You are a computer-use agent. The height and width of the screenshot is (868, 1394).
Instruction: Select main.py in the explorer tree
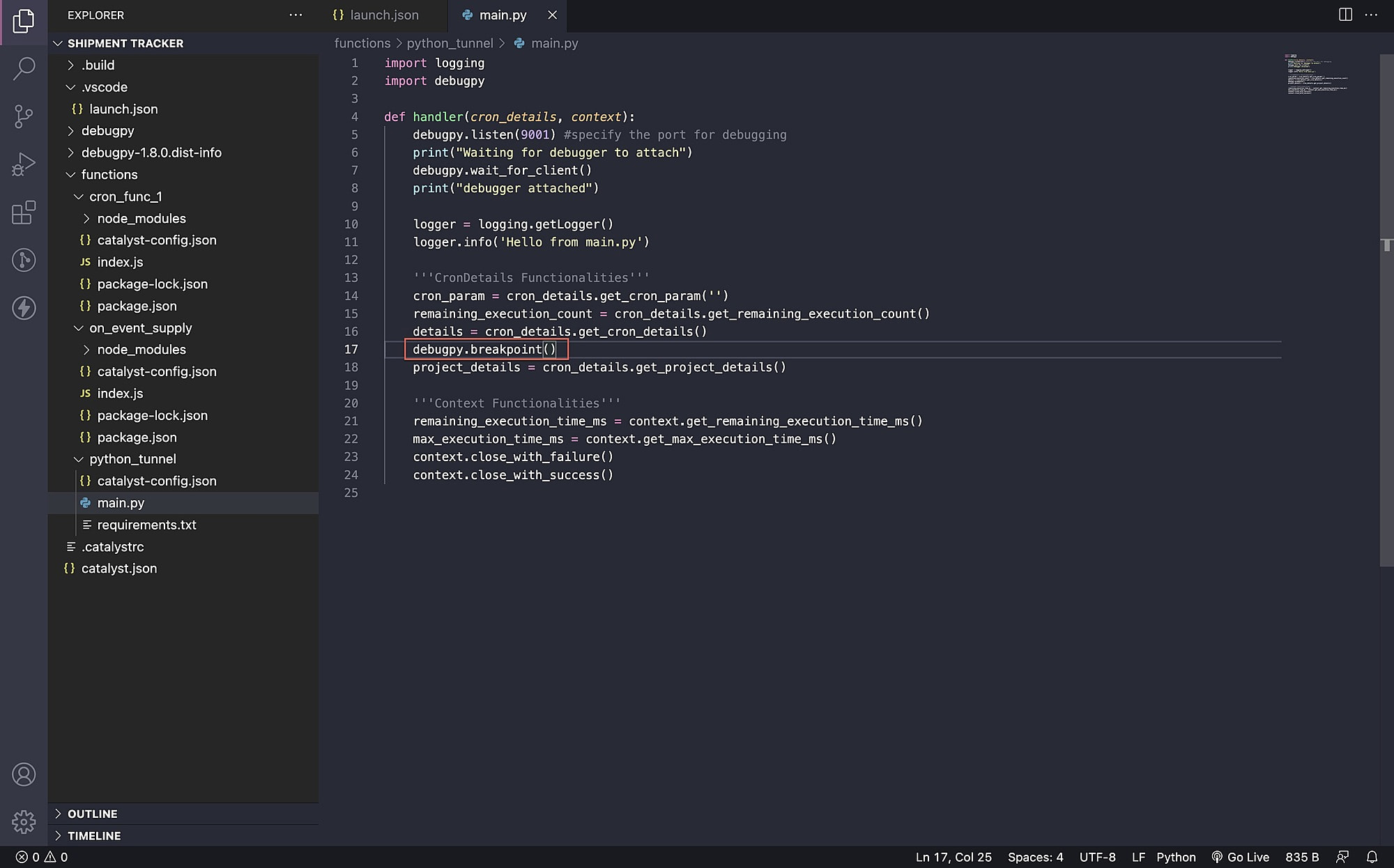coord(184,503)
